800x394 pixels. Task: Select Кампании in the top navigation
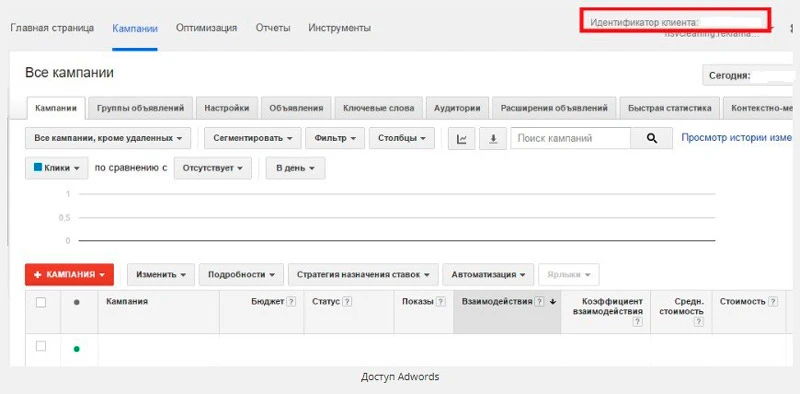[x=135, y=28]
